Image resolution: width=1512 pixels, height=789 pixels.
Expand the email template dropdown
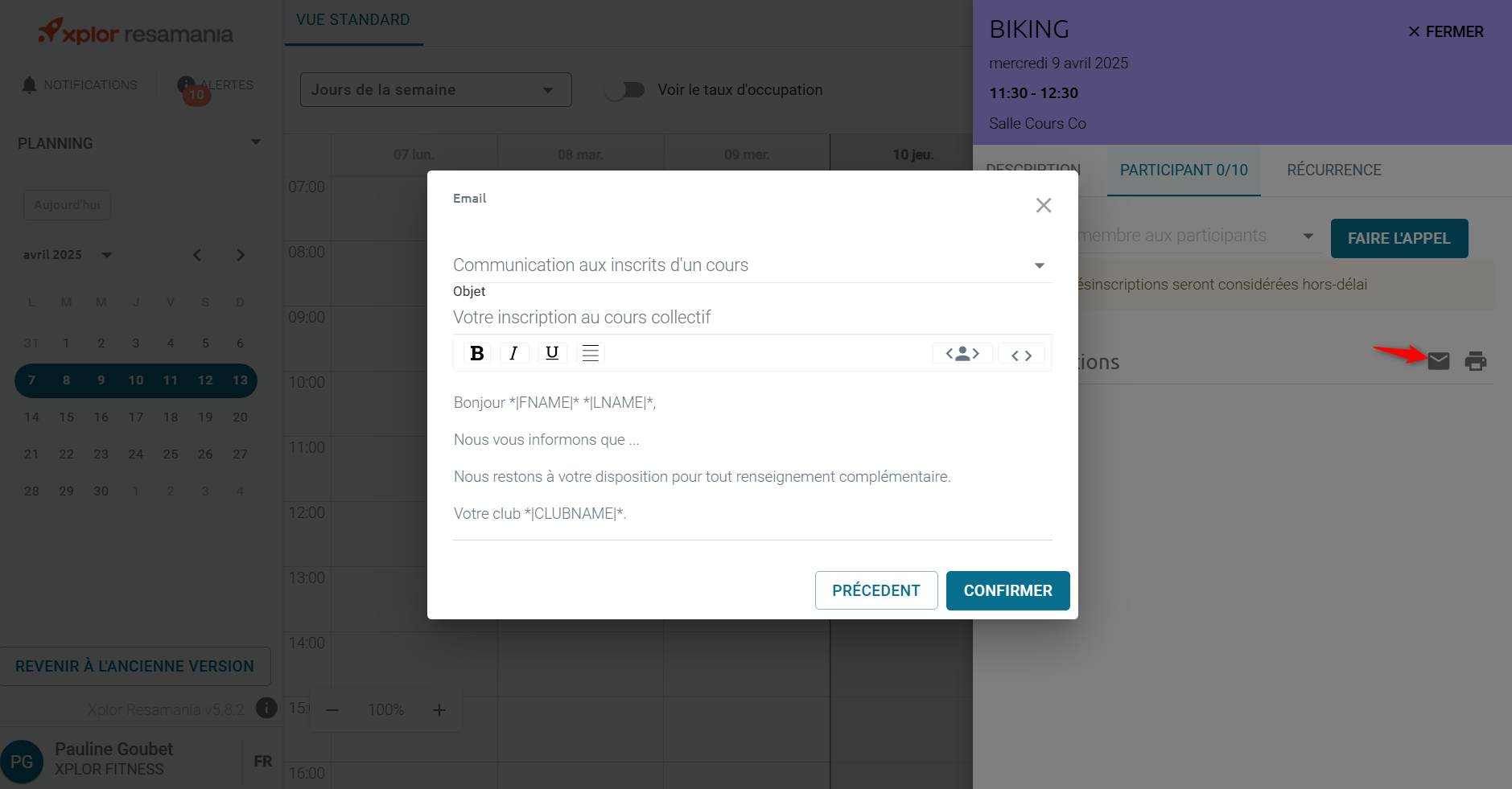(x=1039, y=265)
